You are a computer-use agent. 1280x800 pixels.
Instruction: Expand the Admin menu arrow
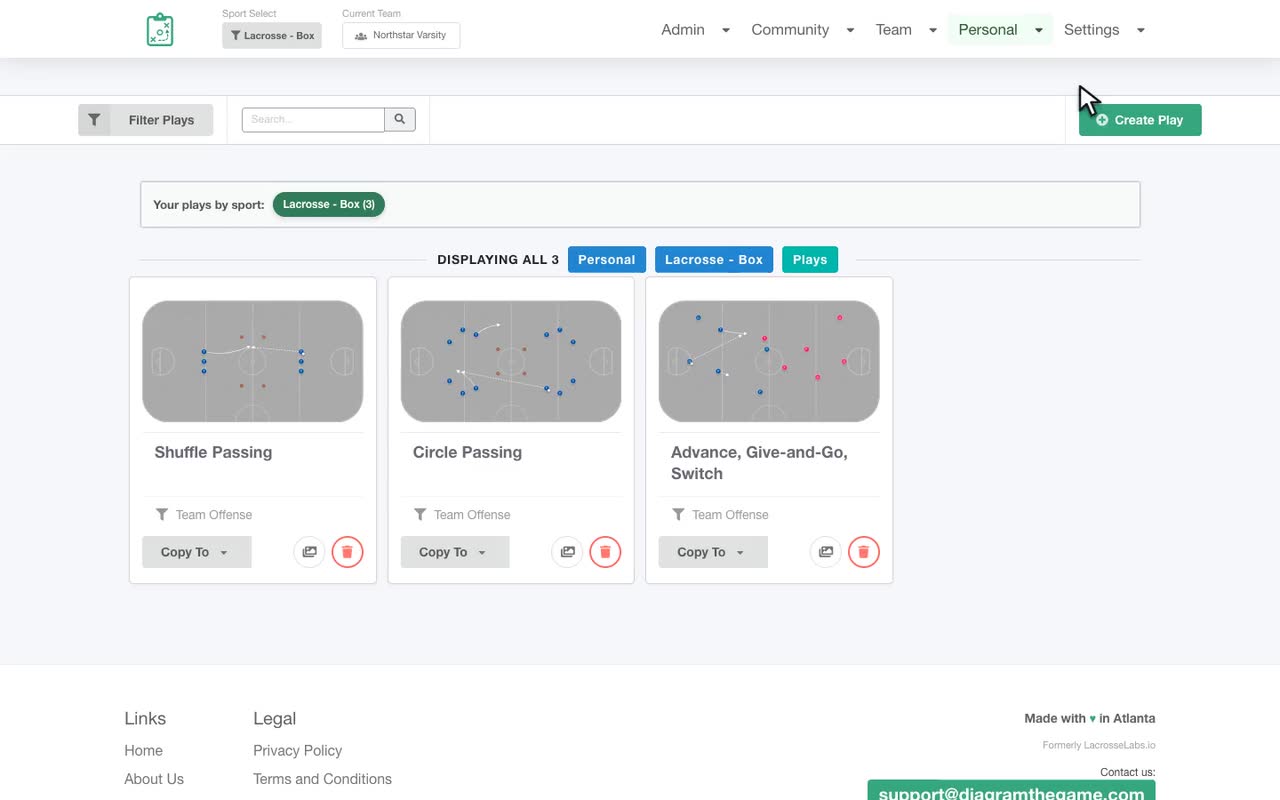coord(726,30)
